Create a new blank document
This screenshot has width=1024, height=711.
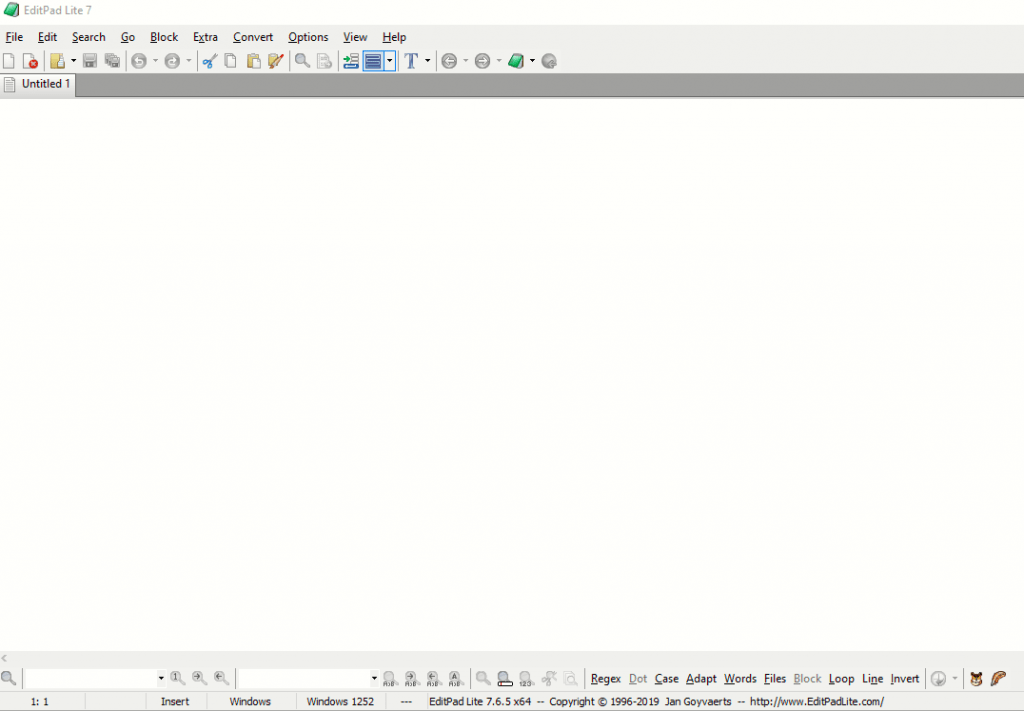tap(9, 61)
